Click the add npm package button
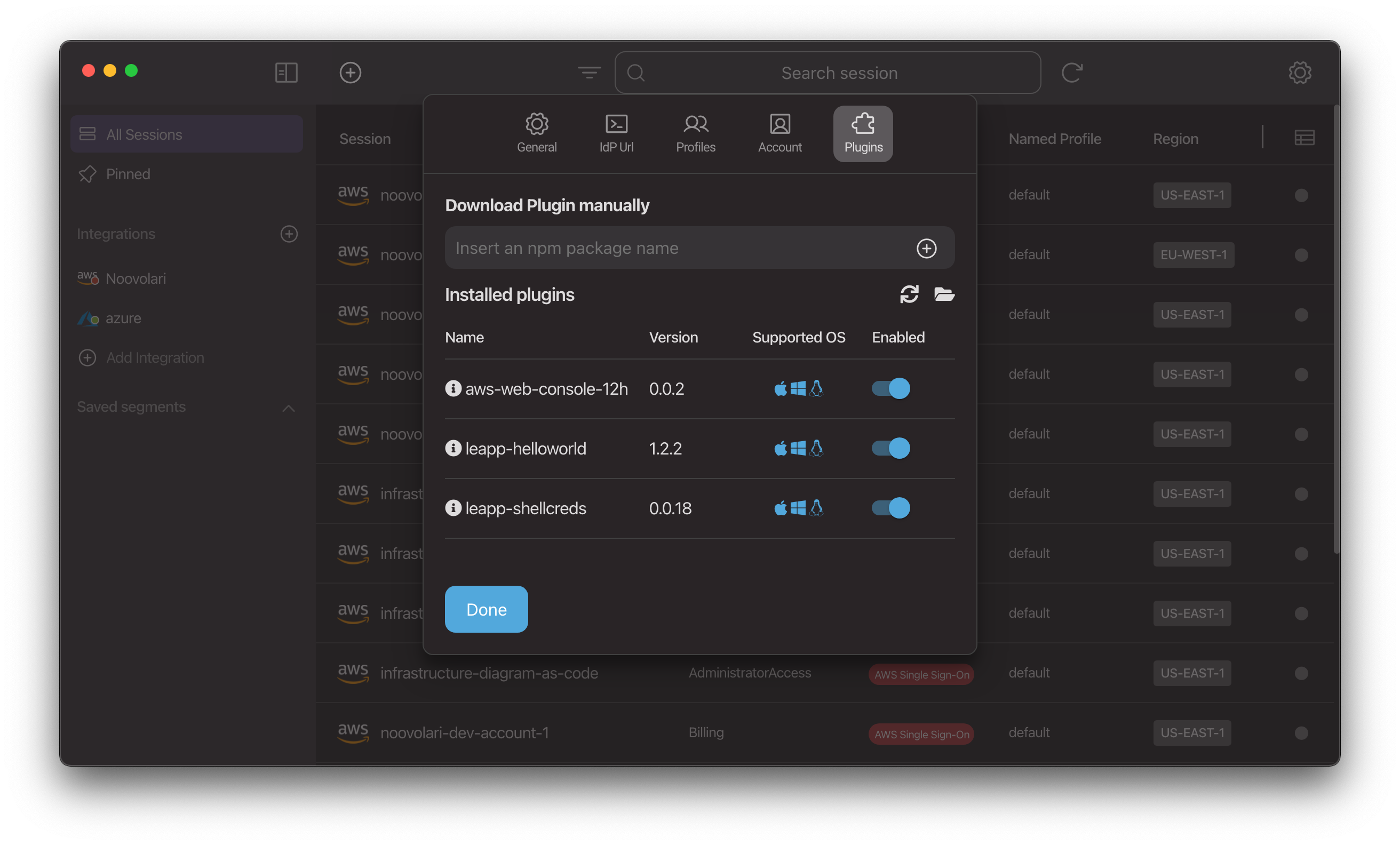This screenshot has height=845, width=1400. click(926, 248)
